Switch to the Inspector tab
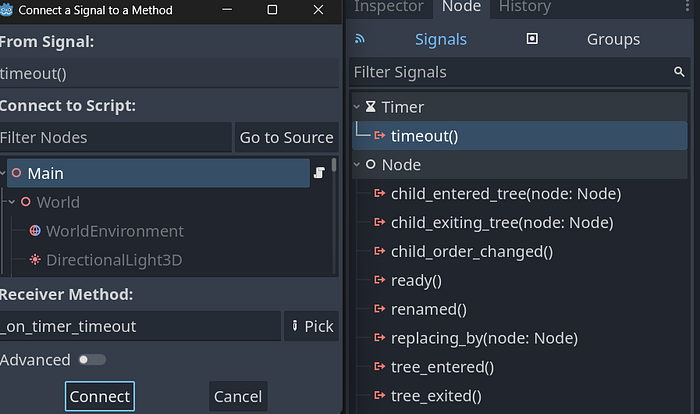This screenshot has width=700, height=414. (389, 7)
